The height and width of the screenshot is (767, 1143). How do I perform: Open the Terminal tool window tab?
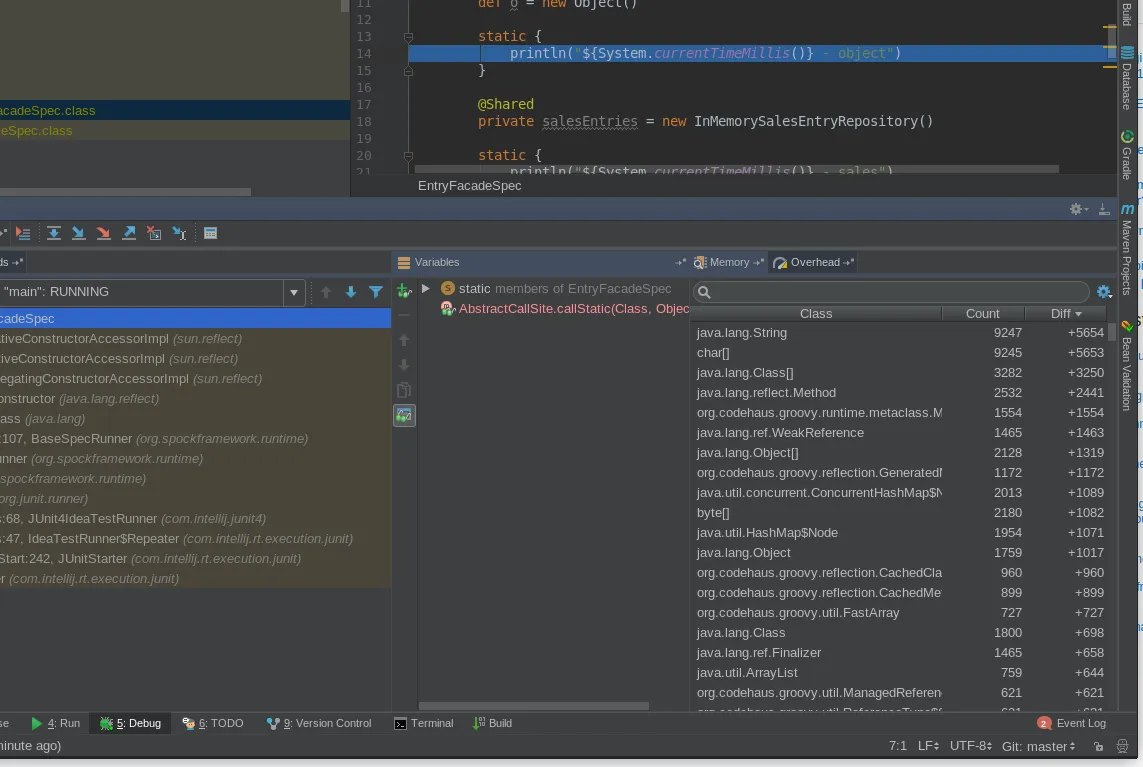[x=423, y=723]
